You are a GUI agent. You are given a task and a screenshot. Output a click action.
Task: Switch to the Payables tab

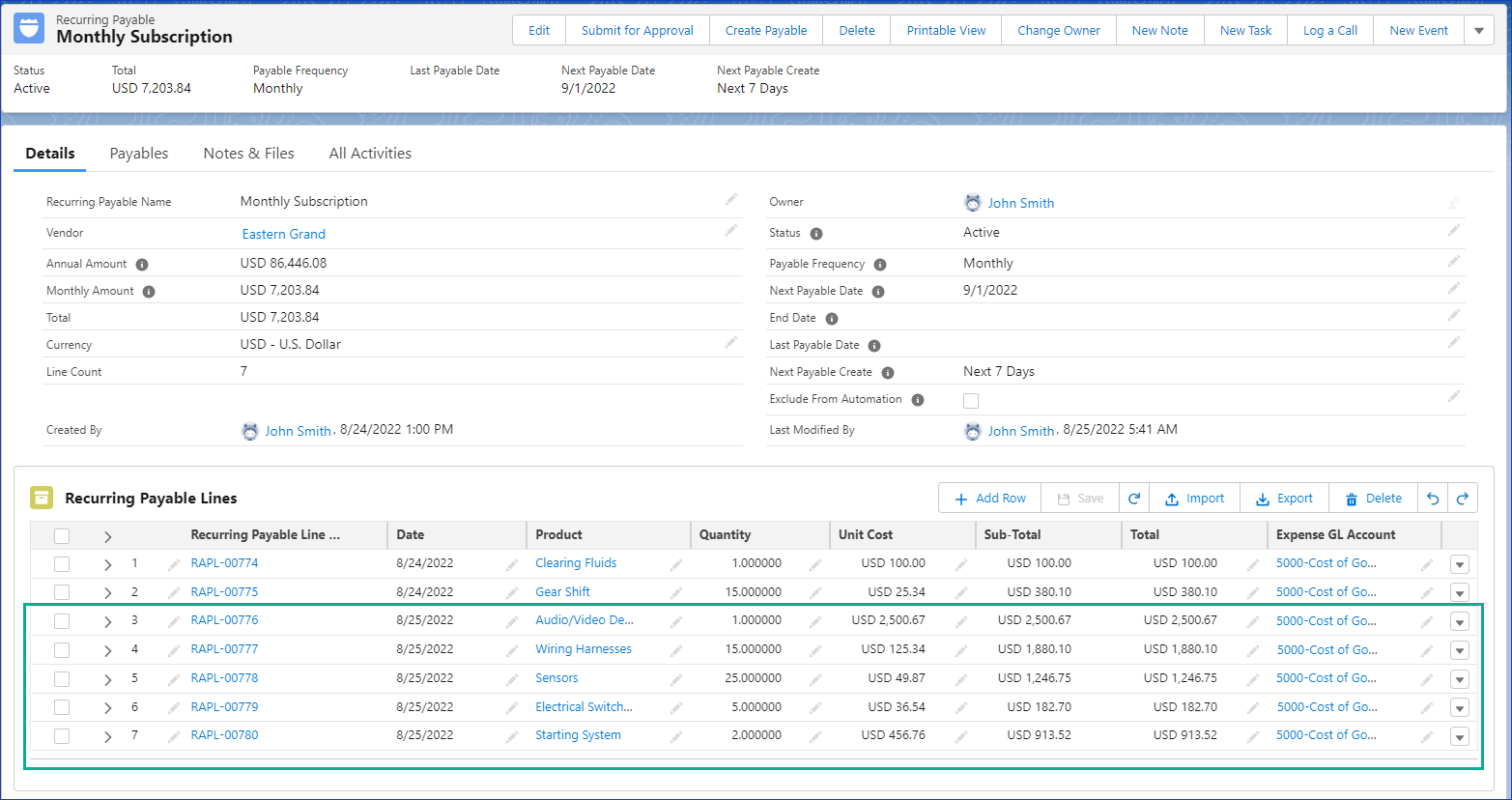(138, 153)
